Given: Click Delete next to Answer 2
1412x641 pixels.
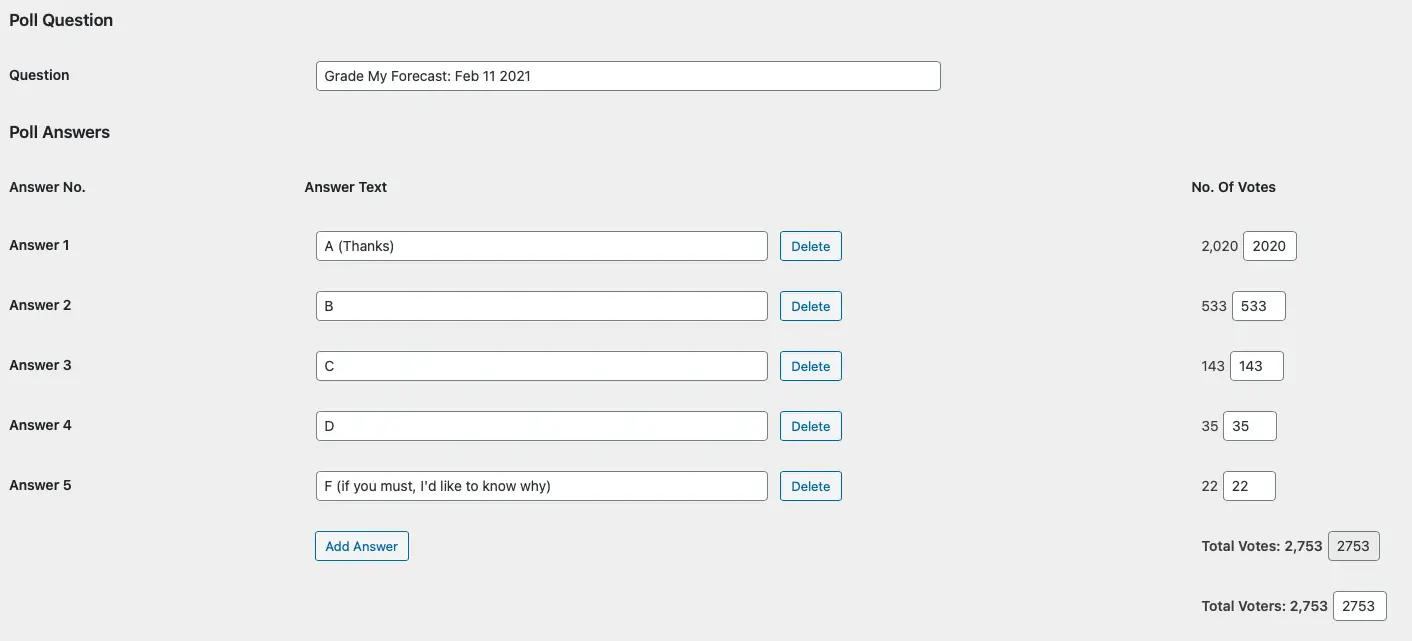Looking at the screenshot, I should [811, 306].
